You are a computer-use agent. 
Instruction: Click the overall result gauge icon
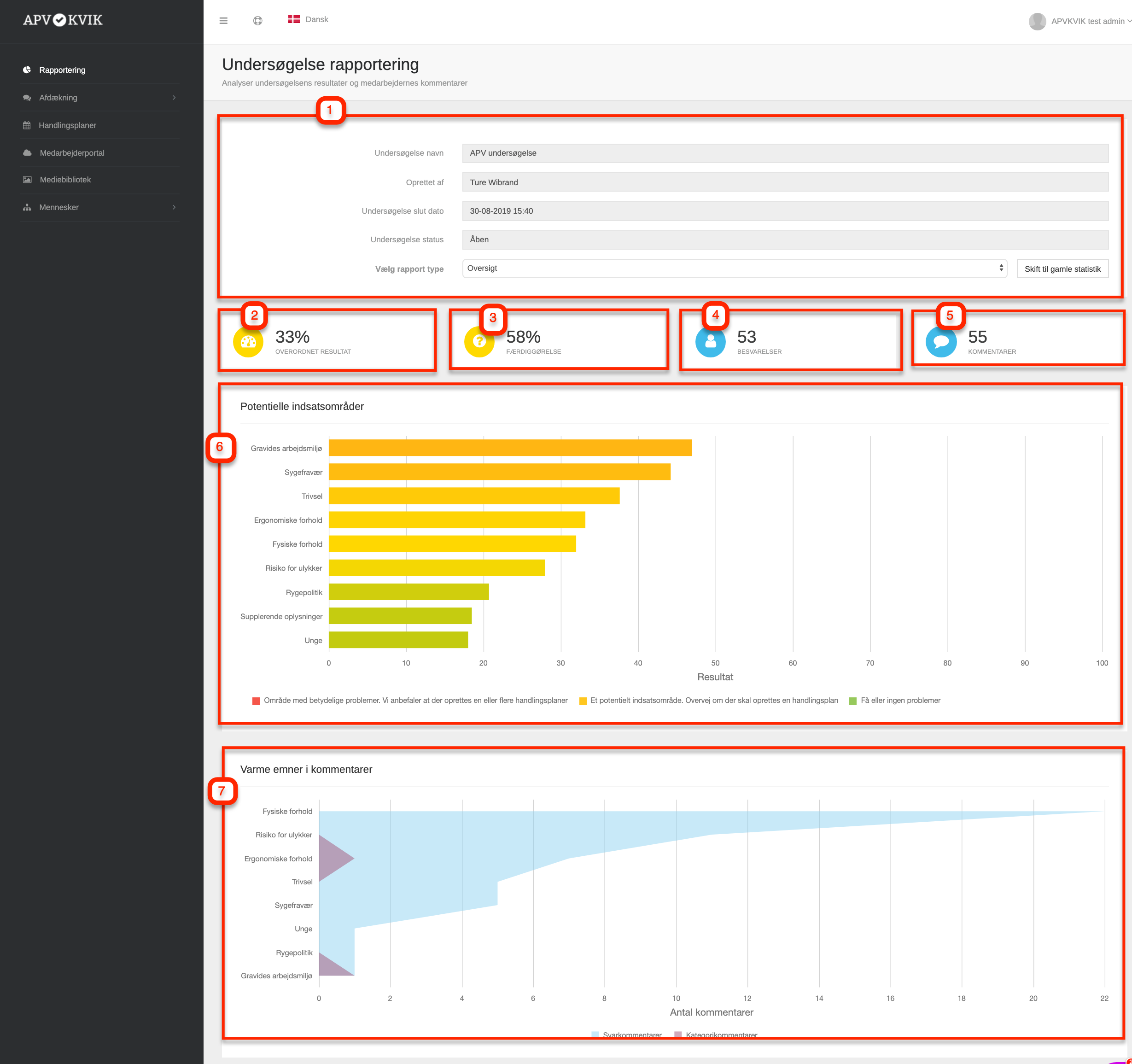tap(248, 342)
